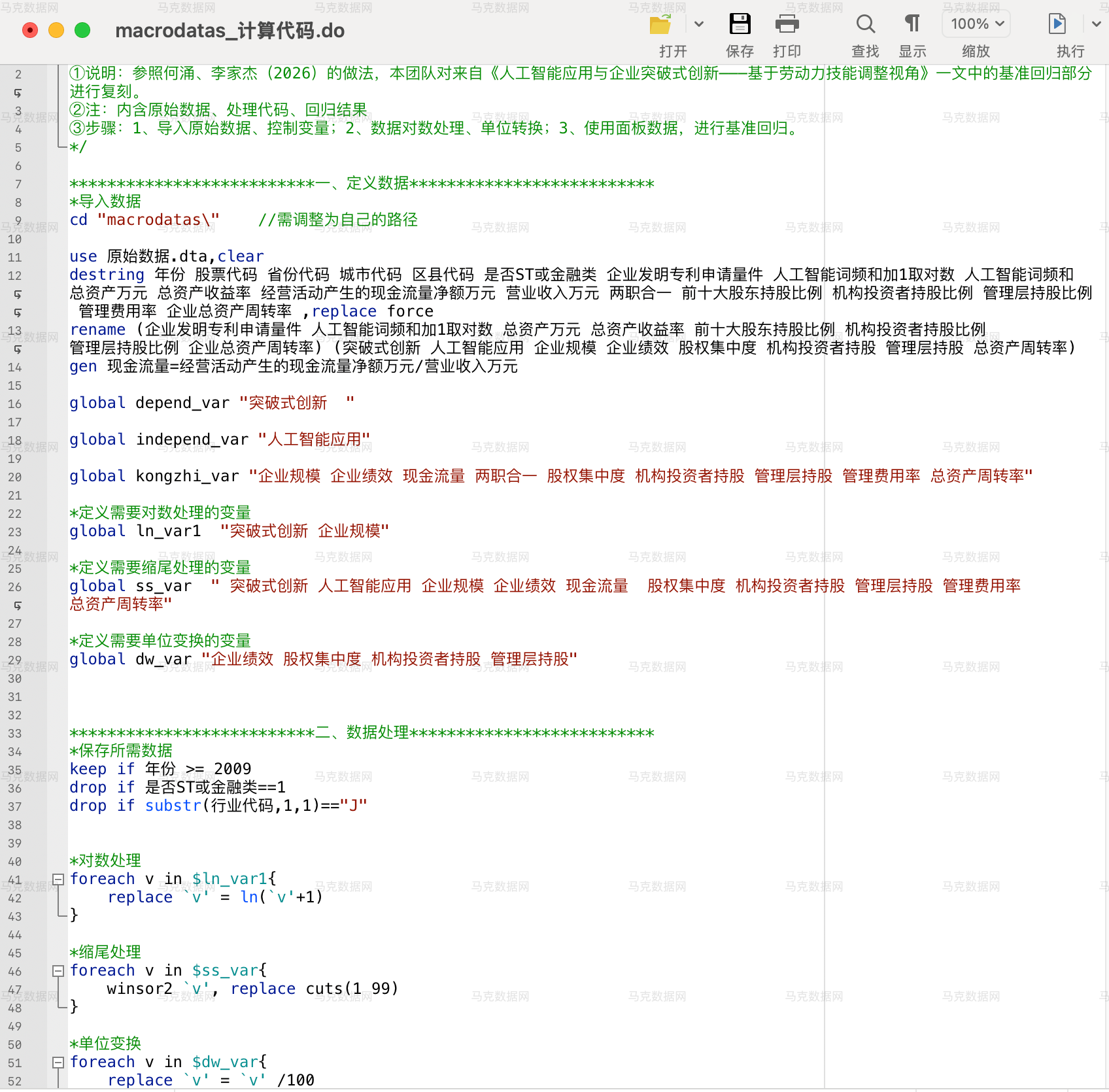Click the yellow minimize window button
This screenshot has height=1092, width=1109.
click(56, 30)
